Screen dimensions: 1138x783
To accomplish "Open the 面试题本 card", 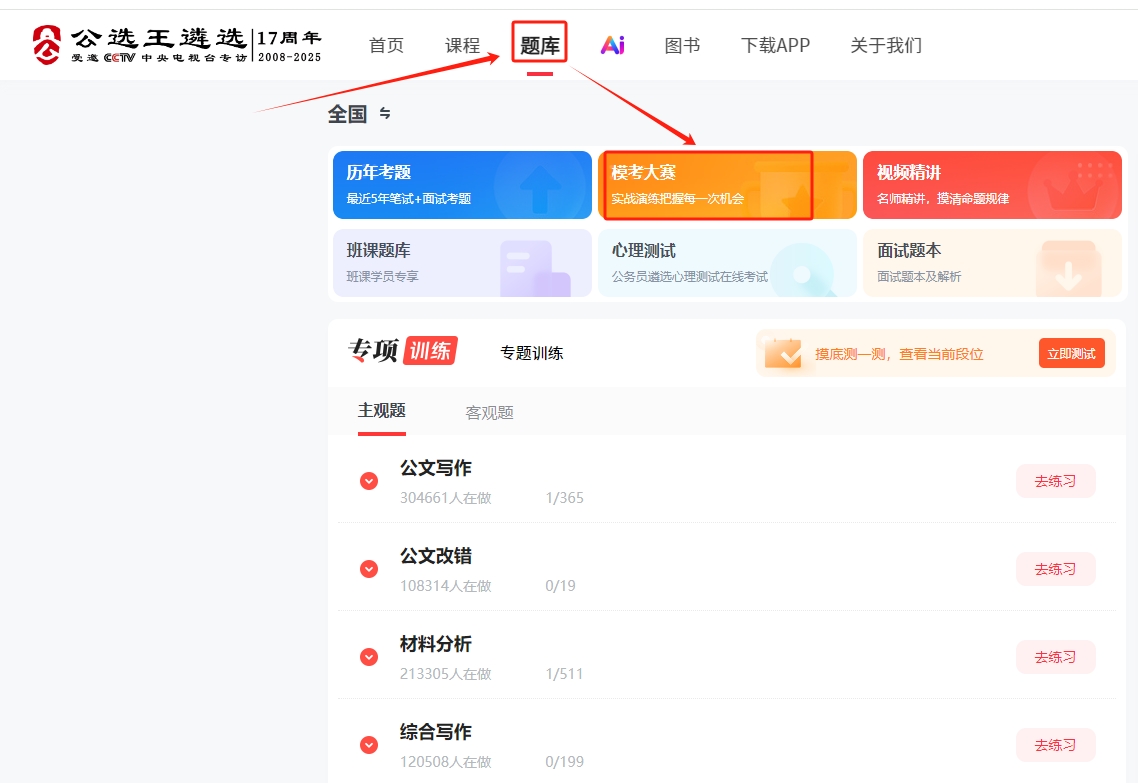I will [x=991, y=263].
